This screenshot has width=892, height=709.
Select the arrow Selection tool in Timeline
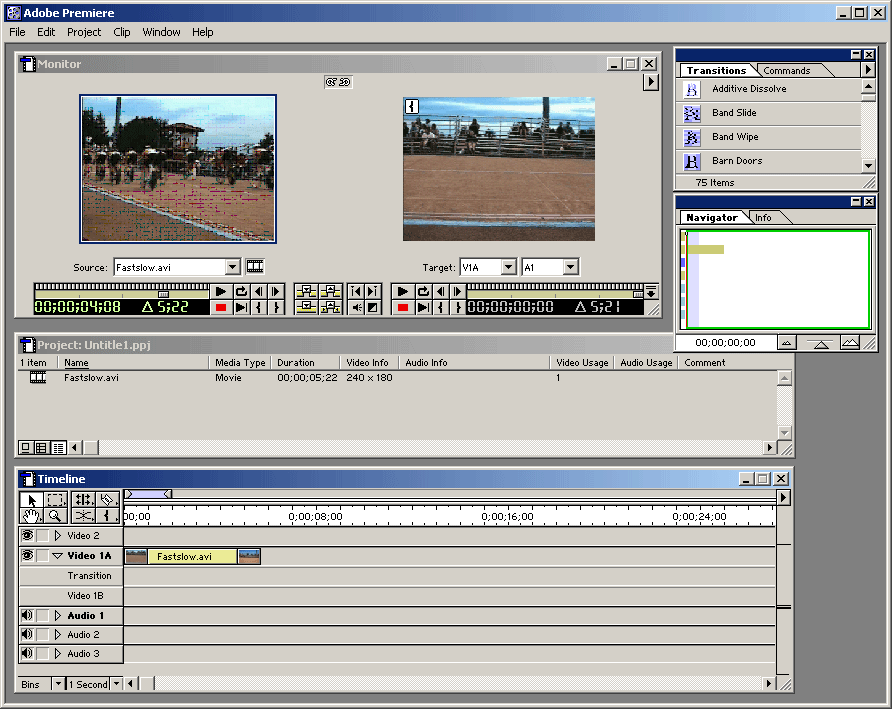point(31,500)
